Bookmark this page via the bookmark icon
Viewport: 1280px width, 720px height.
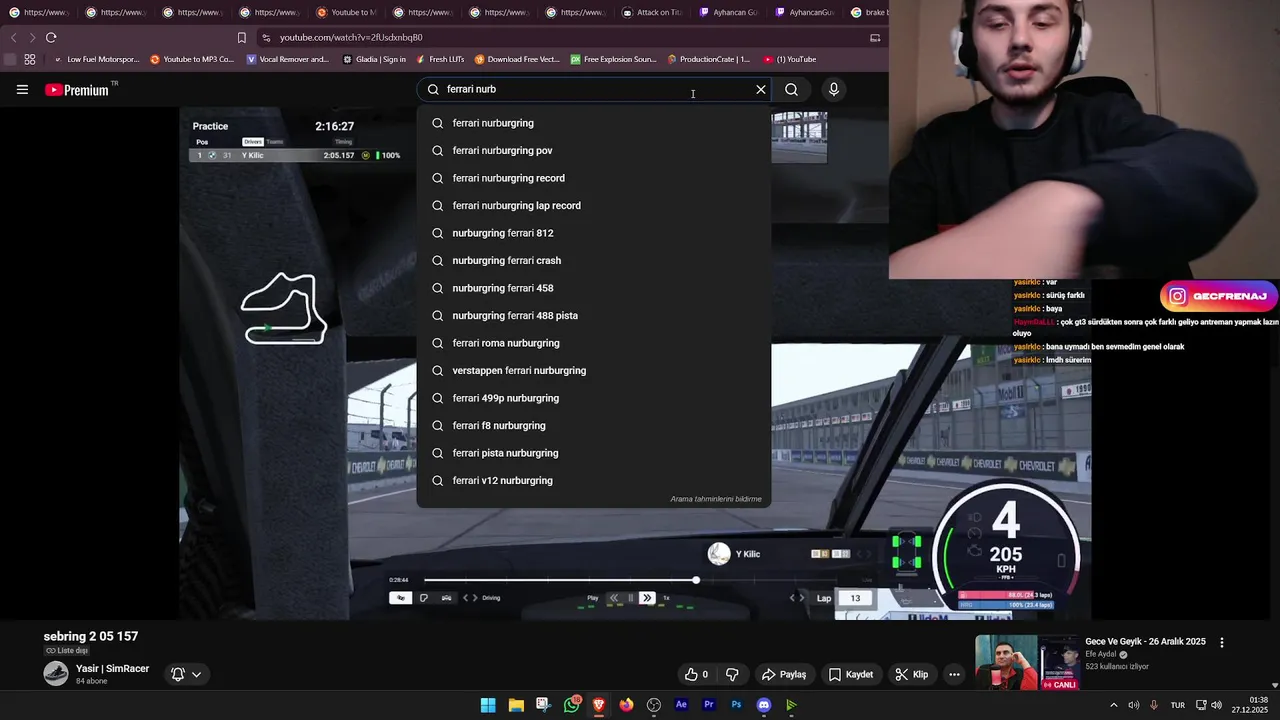tap(241, 37)
